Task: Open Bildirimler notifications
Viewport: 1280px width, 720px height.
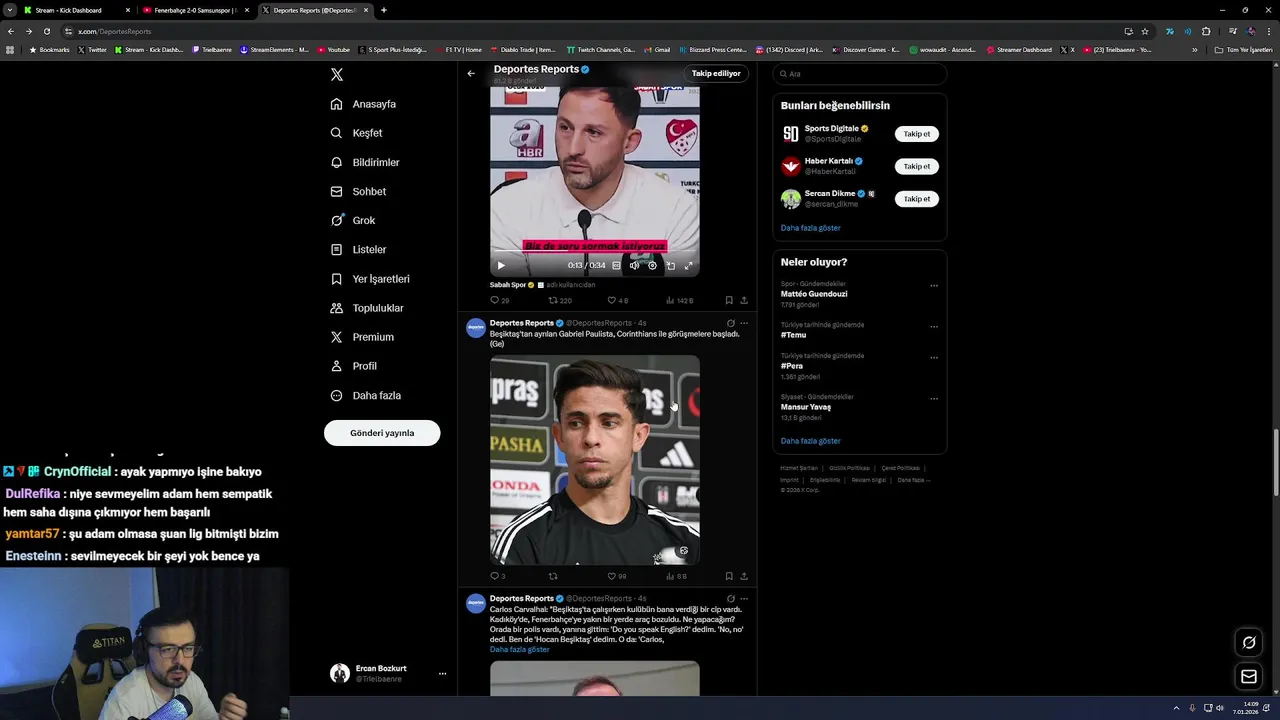Action: [365, 162]
